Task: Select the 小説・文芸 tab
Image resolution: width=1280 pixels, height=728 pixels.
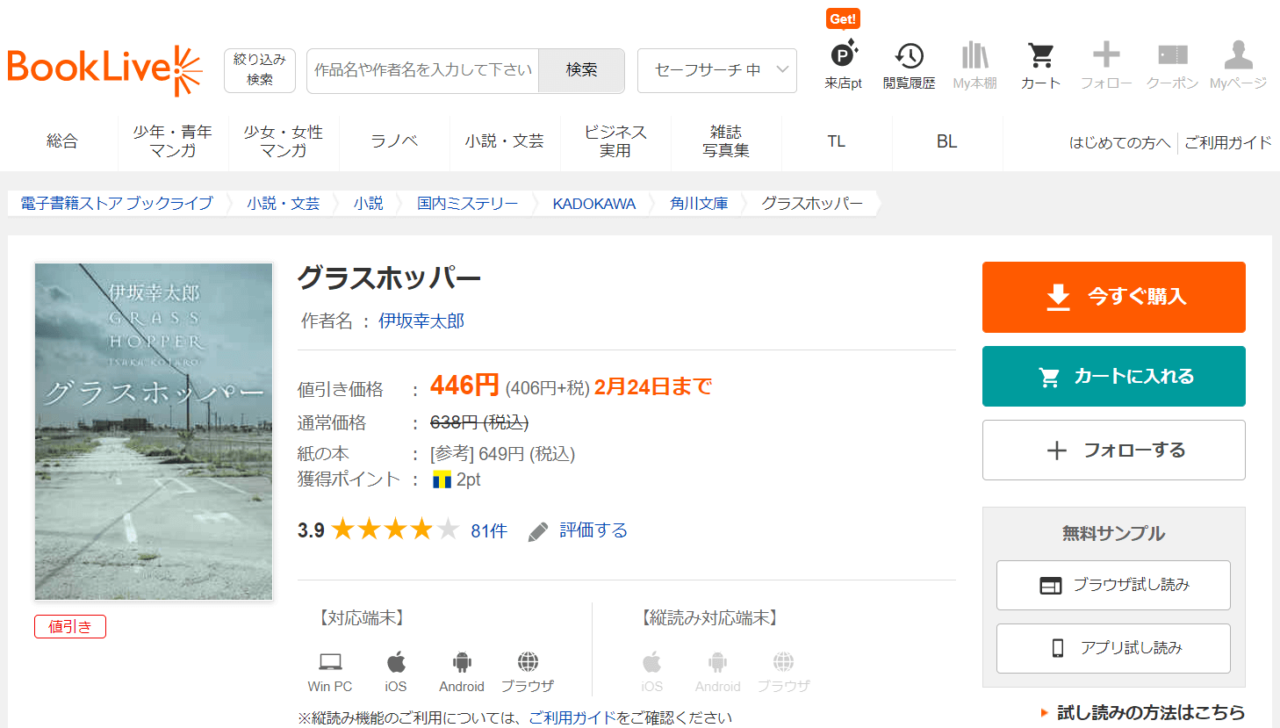Action: [505, 141]
